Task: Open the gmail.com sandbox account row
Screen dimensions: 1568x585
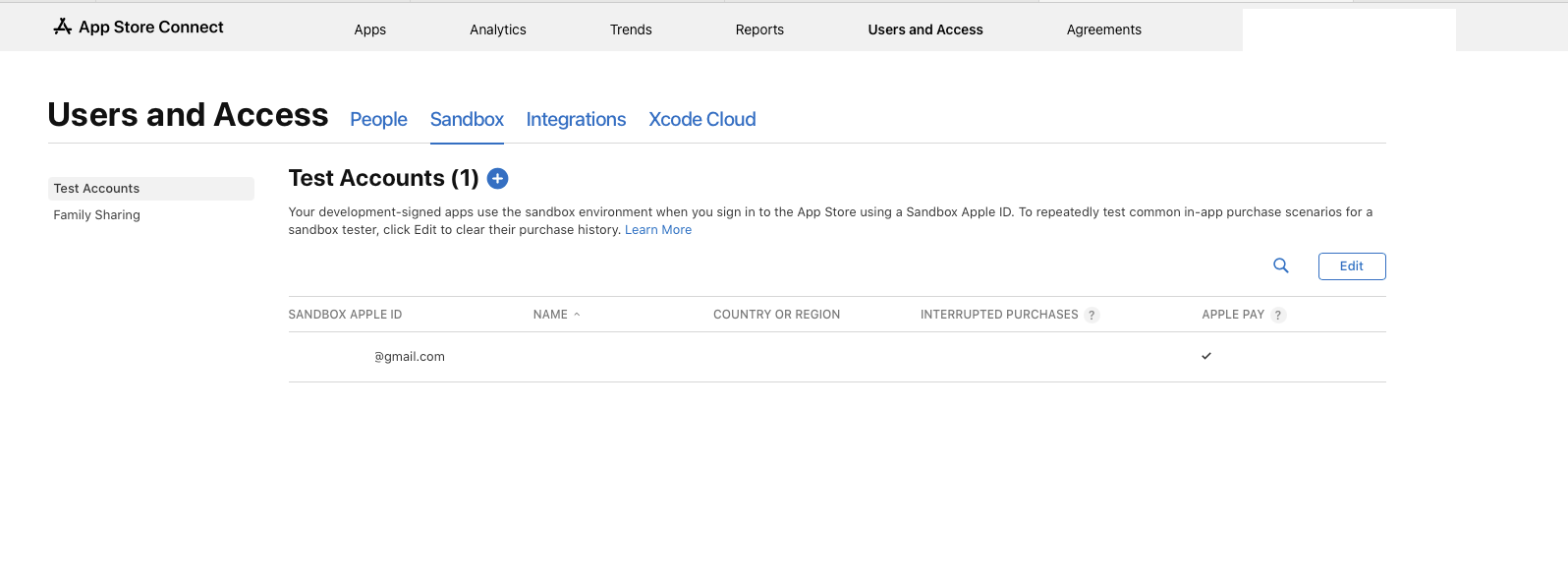Action: point(410,357)
